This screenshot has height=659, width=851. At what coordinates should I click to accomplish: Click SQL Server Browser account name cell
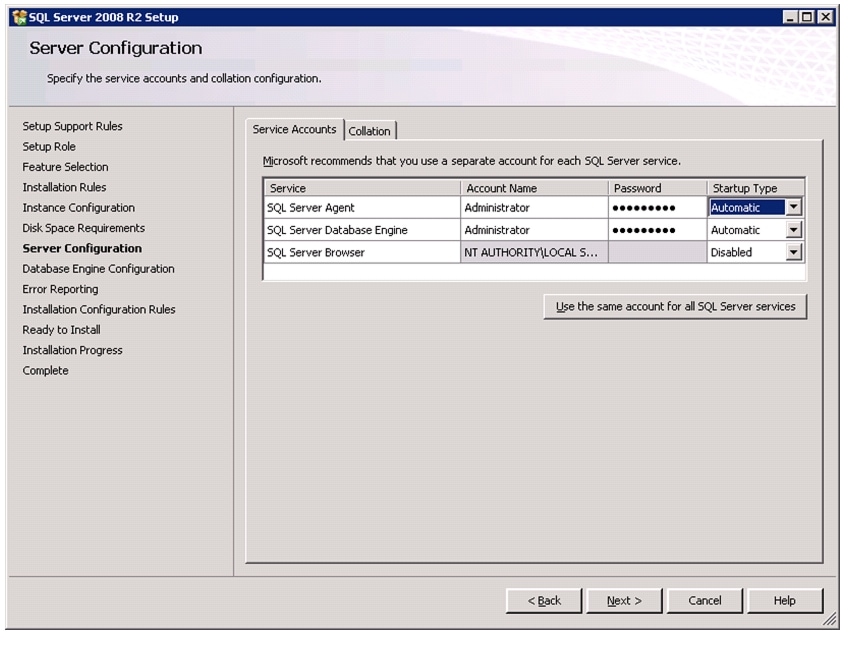point(534,253)
